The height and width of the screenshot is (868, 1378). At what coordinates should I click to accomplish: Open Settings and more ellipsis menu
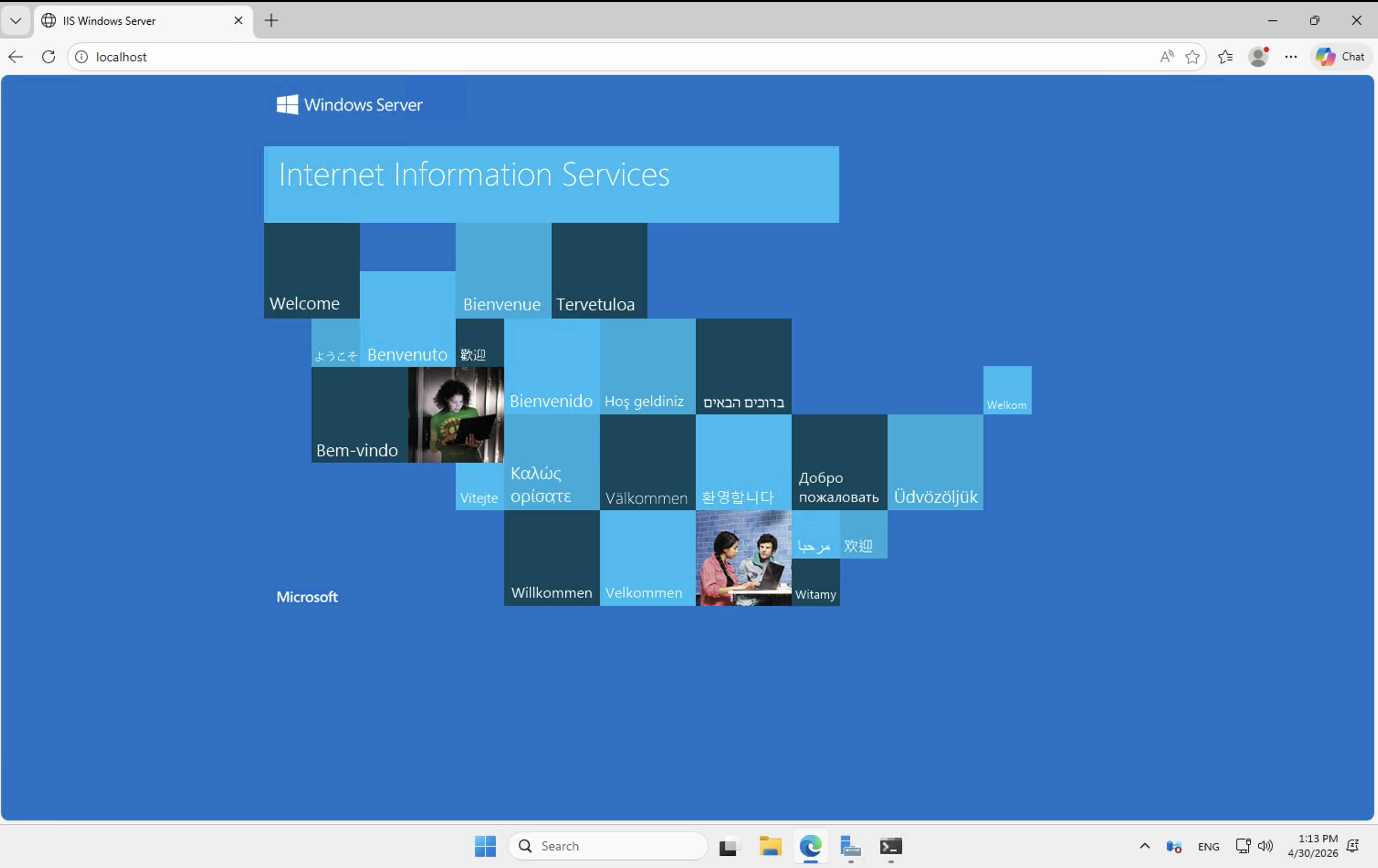point(1291,57)
